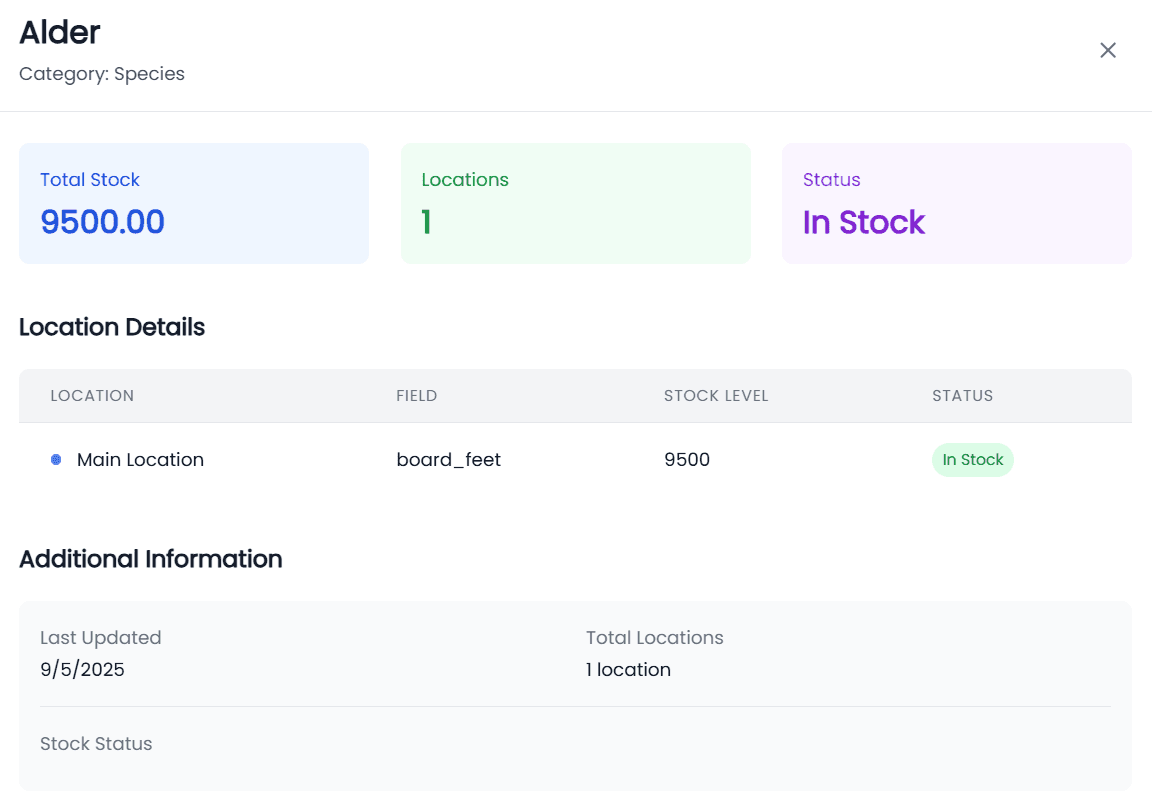Close the Alder details dialog

click(x=1107, y=49)
